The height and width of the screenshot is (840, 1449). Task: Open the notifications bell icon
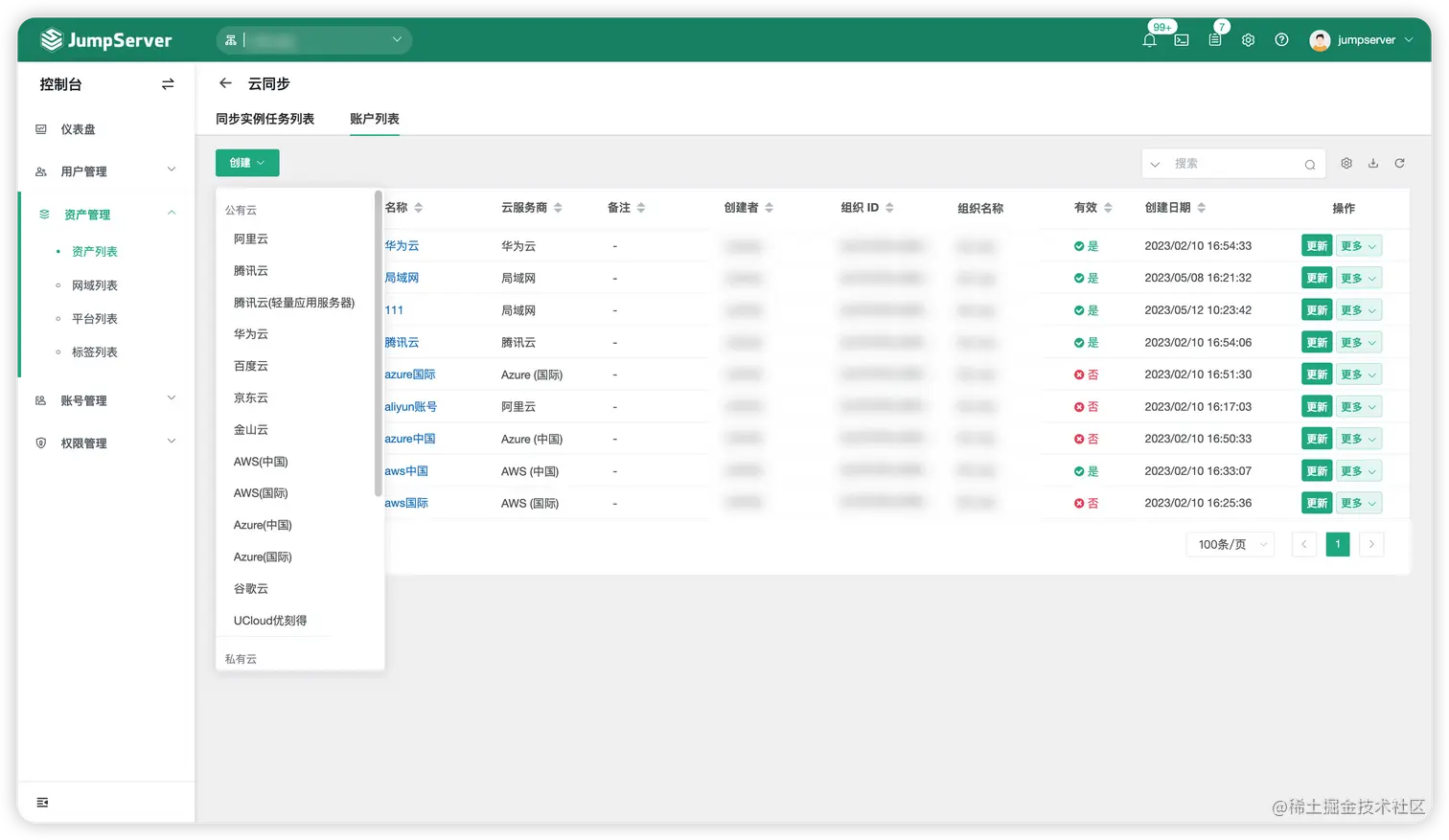tap(1149, 40)
